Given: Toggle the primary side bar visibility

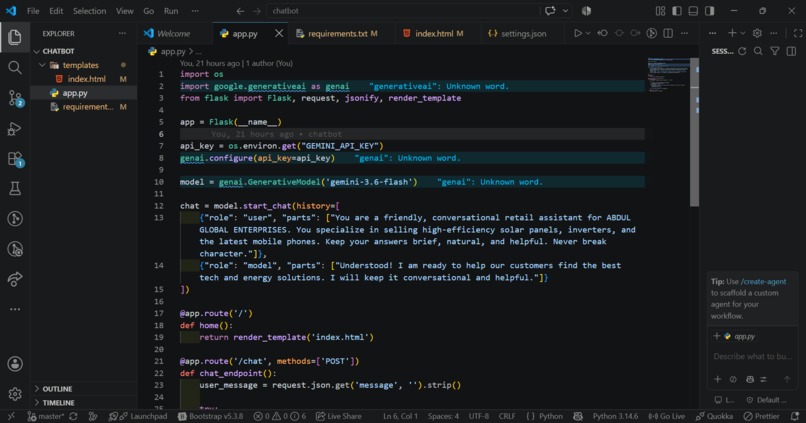Looking at the screenshot, I should click(677, 11).
